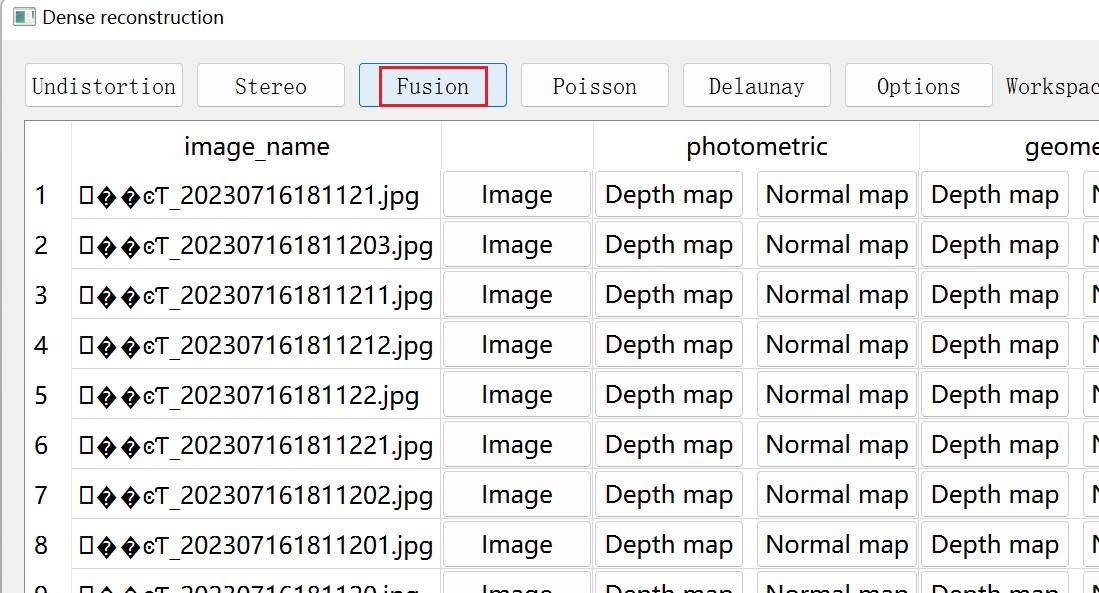Screen dimensions: 1099x593
Task: Click the photometric column header
Action: tap(756, 146)
